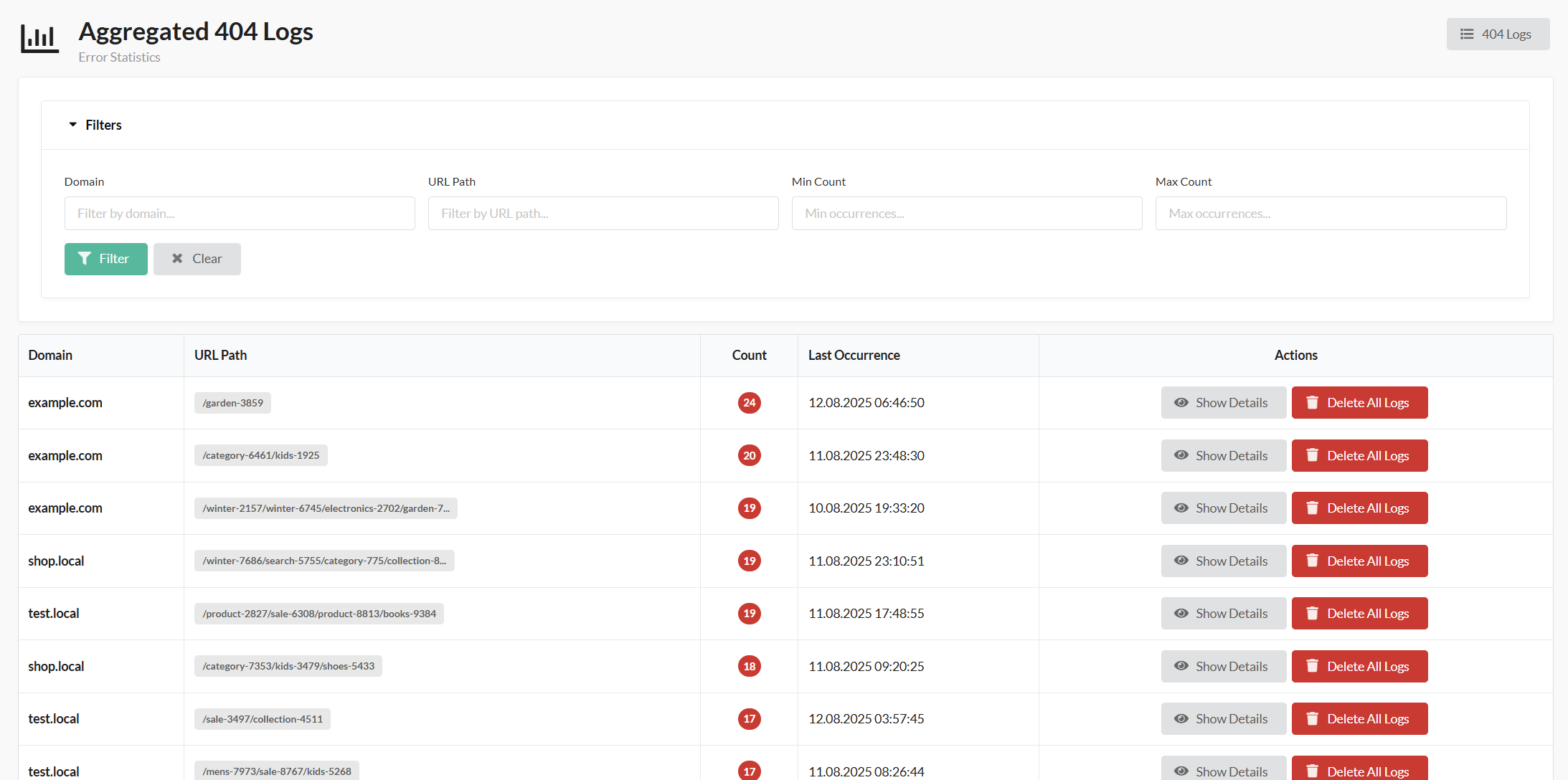
Task: Delete all logs for shop.local winter-7686 path
Action: [1359, 561]
